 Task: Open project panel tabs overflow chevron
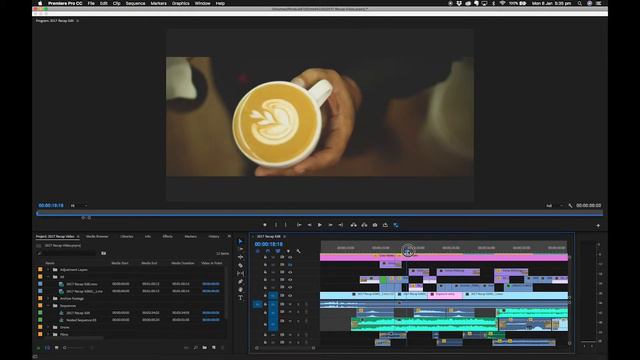(229, 236)
